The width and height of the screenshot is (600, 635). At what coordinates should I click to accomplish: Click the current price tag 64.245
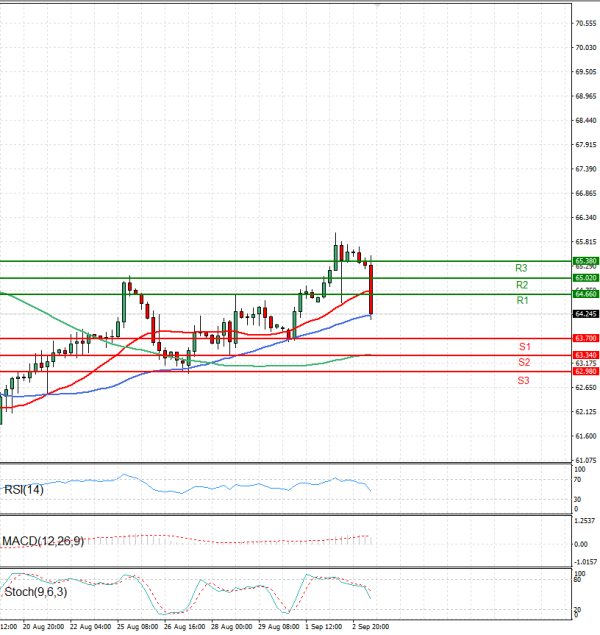pos(585,314)
